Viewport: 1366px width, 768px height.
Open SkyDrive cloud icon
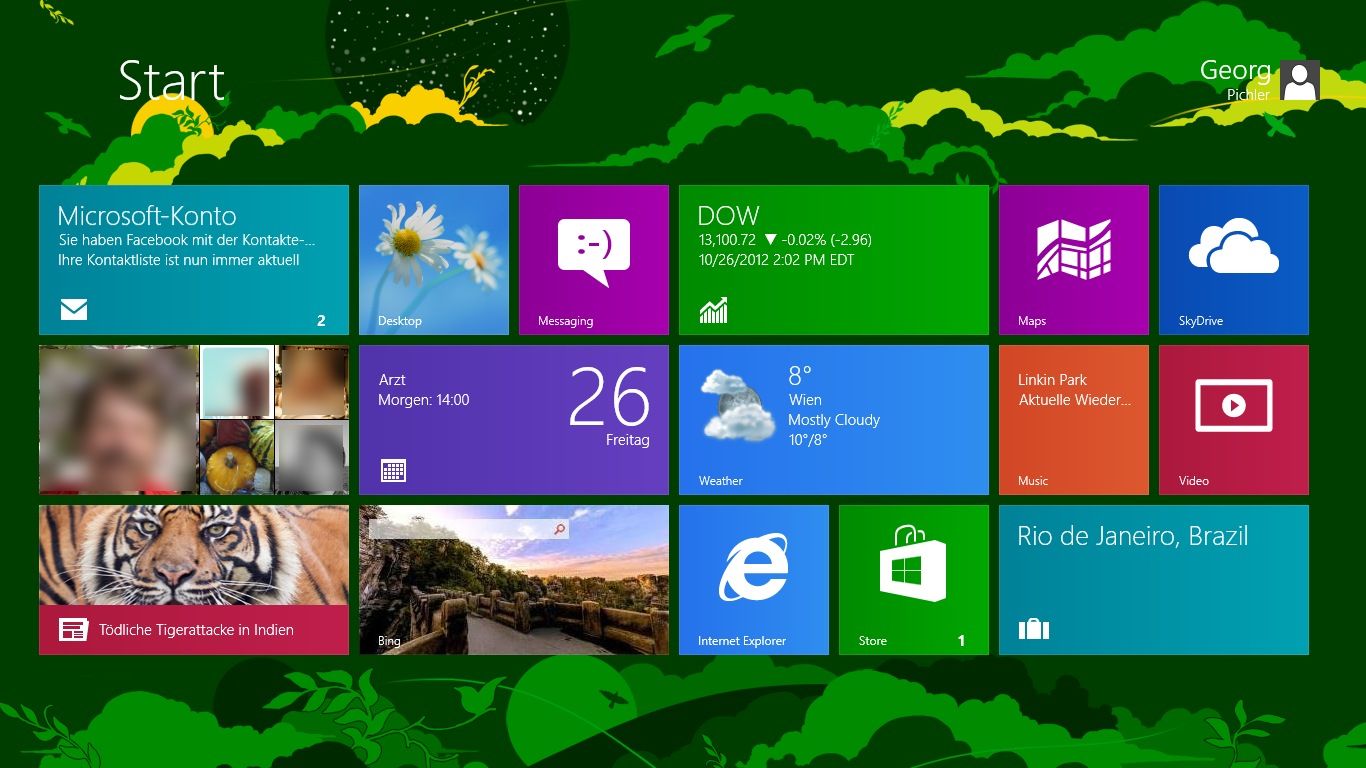(x=1234, y=246)
